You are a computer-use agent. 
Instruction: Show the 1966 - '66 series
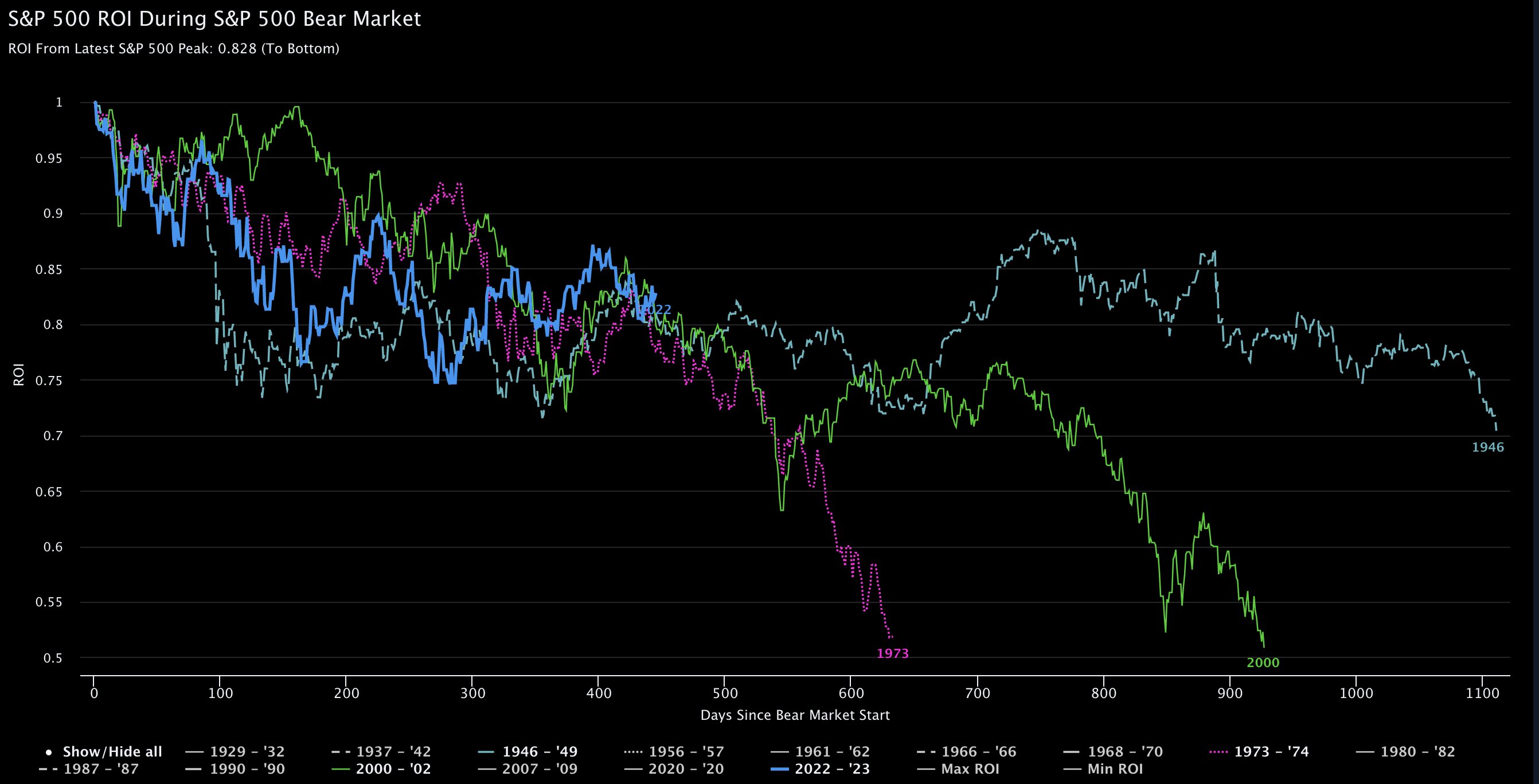(966, 752)
